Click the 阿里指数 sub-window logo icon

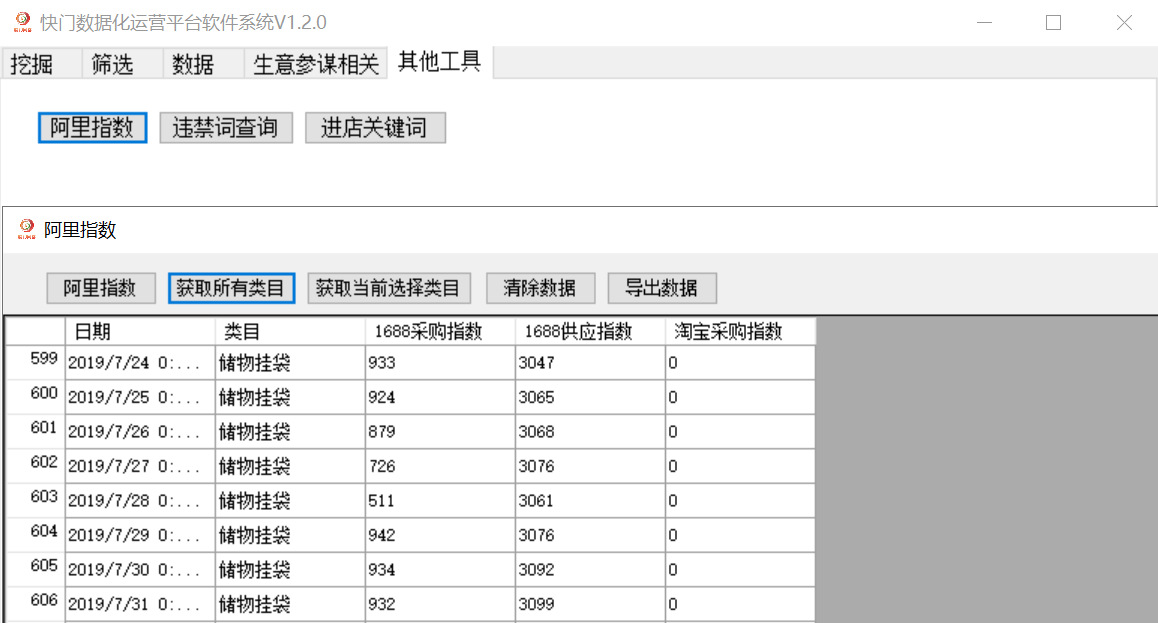click(x=27, y=229)
